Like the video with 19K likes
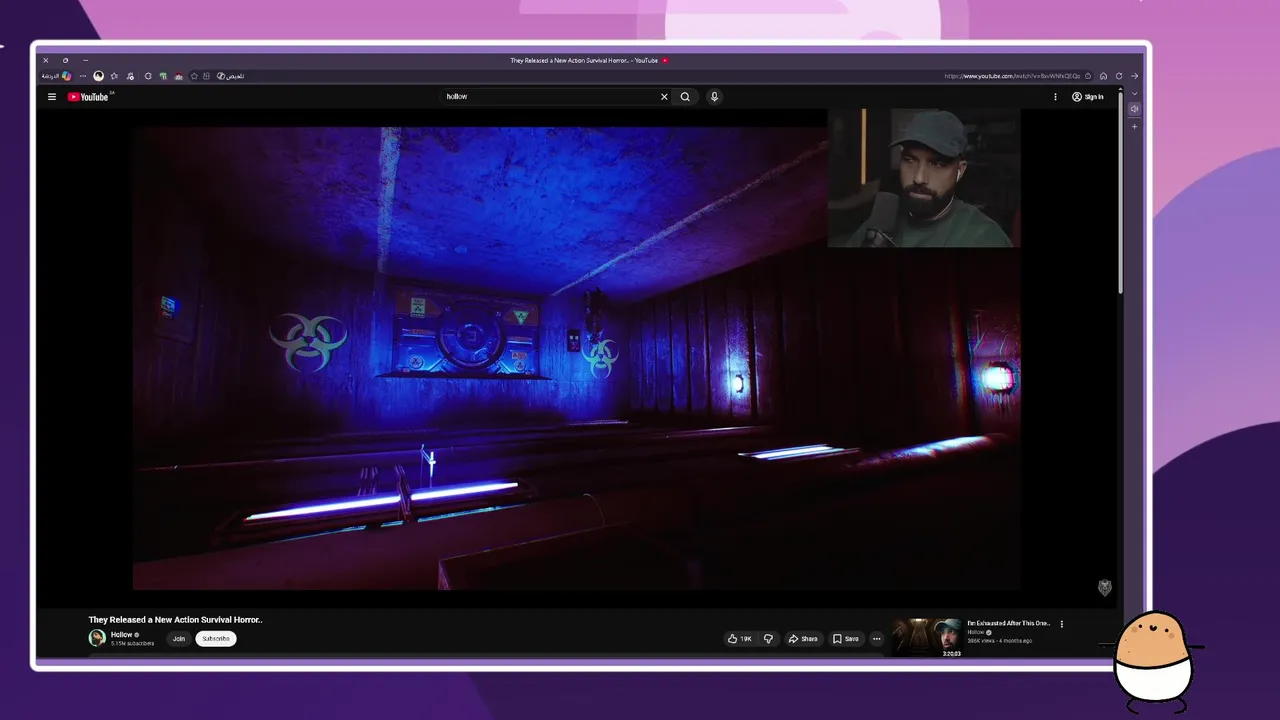This screenshot has height=720, width=1280. [x=740, y=639]
